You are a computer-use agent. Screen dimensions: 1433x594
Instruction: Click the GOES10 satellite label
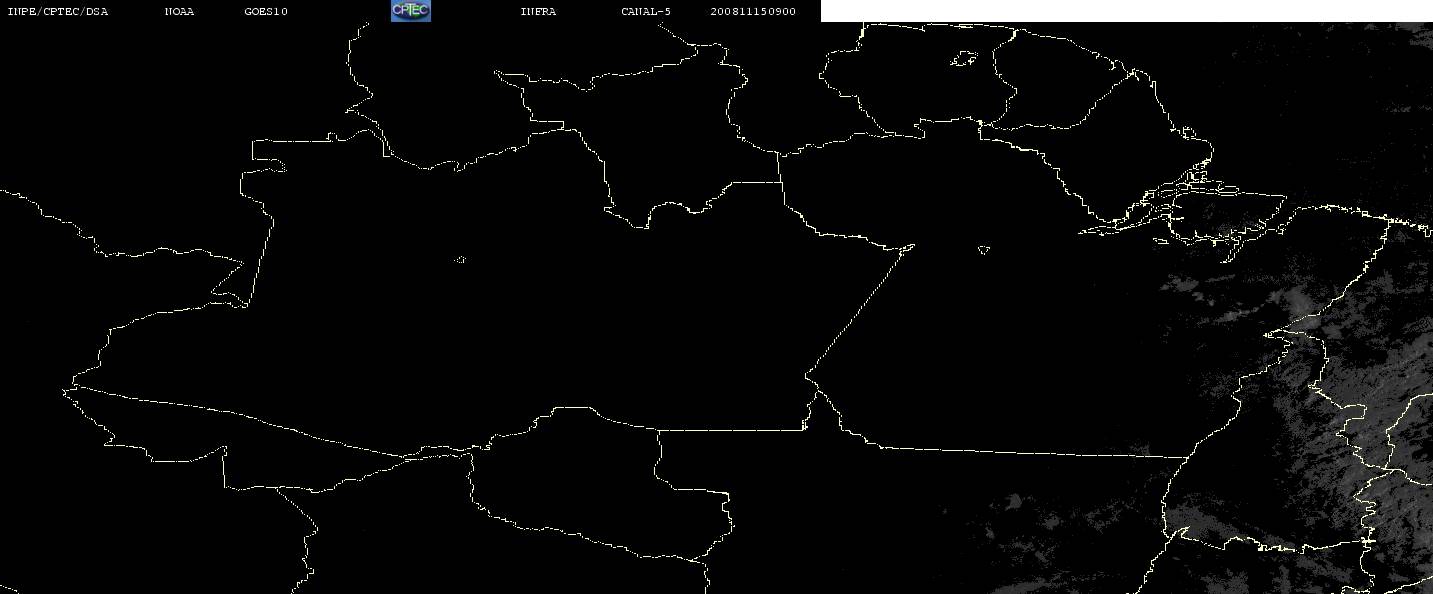(x=266, y=12)
